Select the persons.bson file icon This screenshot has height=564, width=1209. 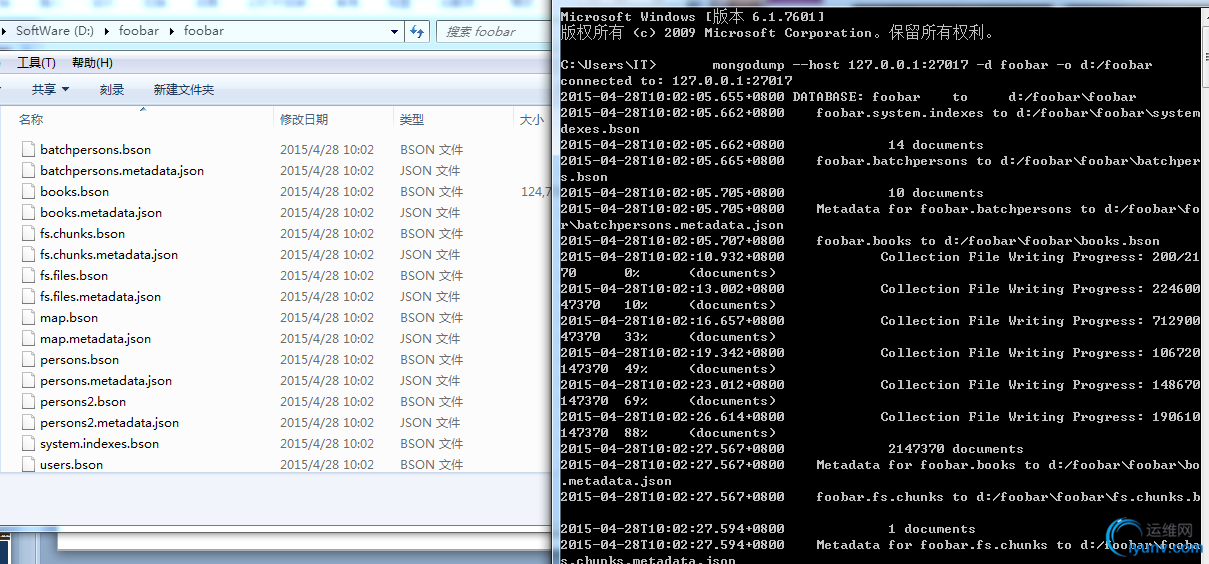[x=28, y=359]
